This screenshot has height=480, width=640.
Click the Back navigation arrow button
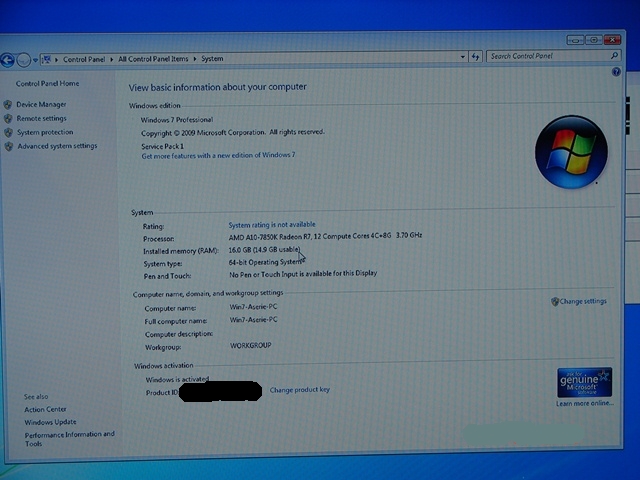pos(8,59)
